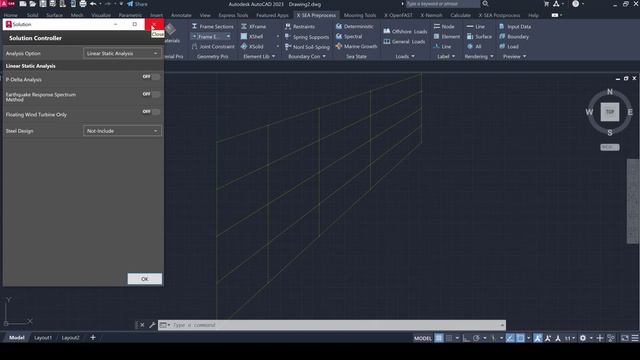Screen dimensions: 640x360
Task: Open Offshore Loads
Action: [405, 31]
